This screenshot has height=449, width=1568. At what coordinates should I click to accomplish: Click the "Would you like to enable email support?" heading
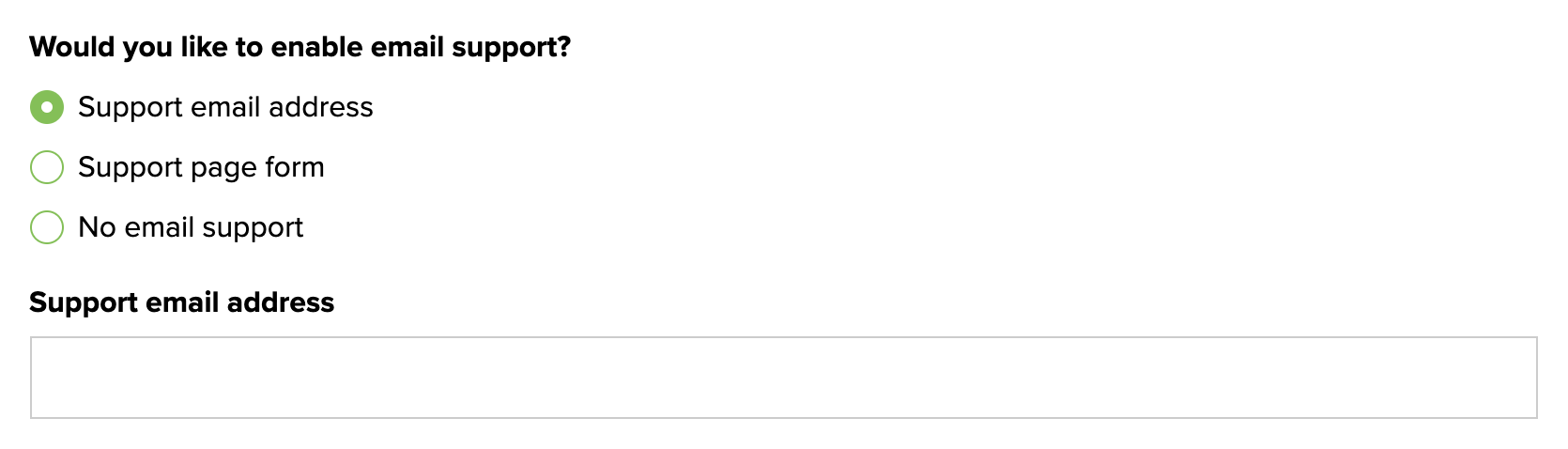[x=300, y=47]
